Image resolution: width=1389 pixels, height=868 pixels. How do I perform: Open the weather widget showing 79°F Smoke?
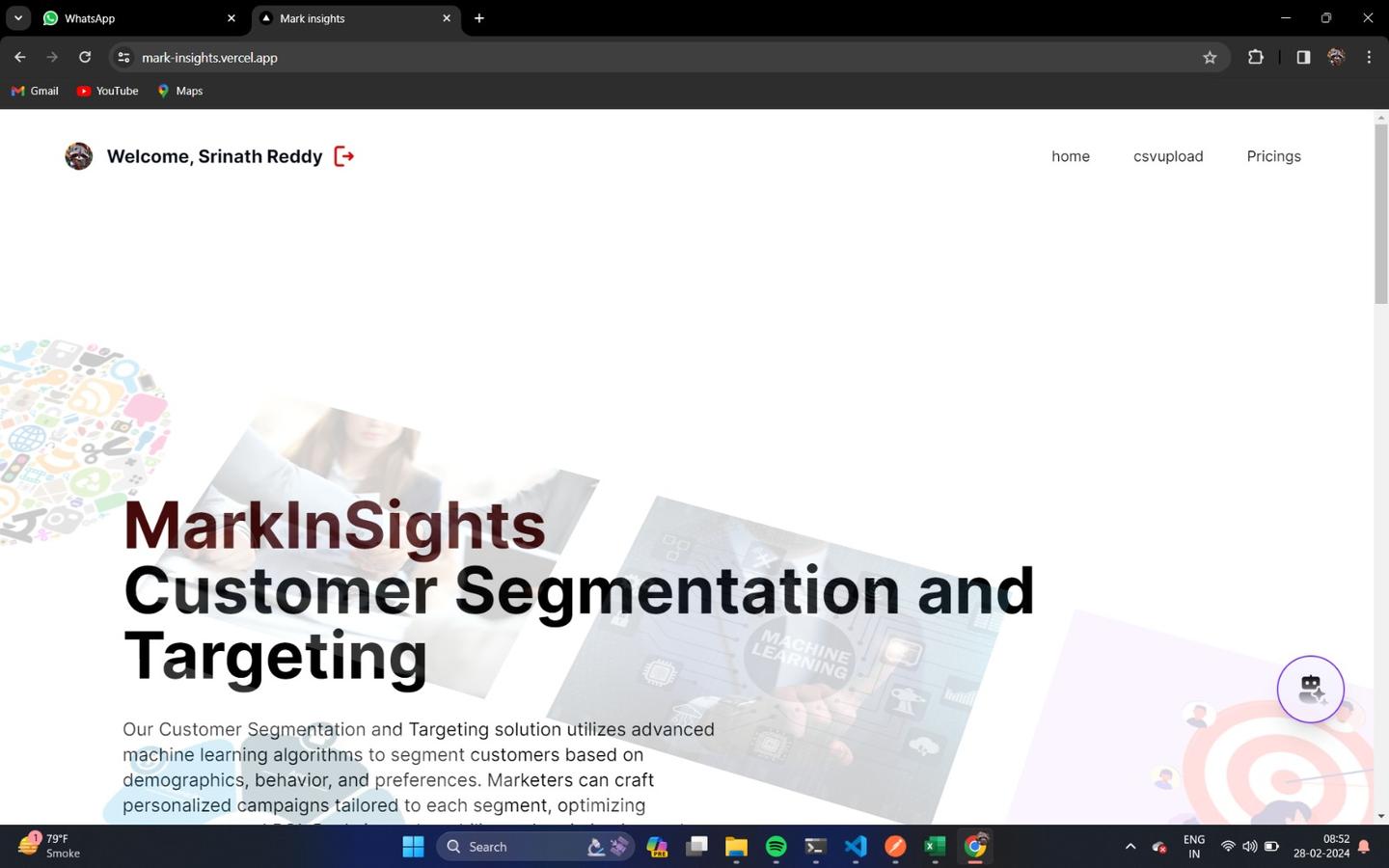[50, 846]
